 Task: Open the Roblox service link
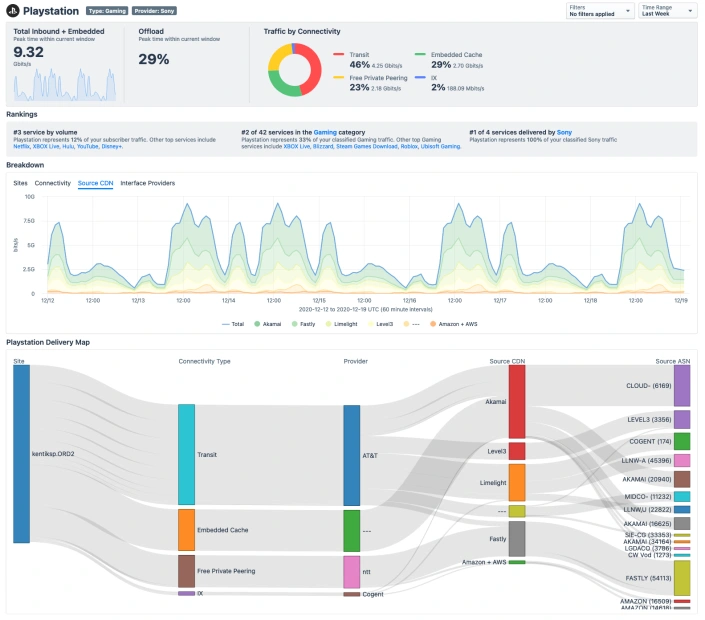pyautogui.click(x=409, y=146)
